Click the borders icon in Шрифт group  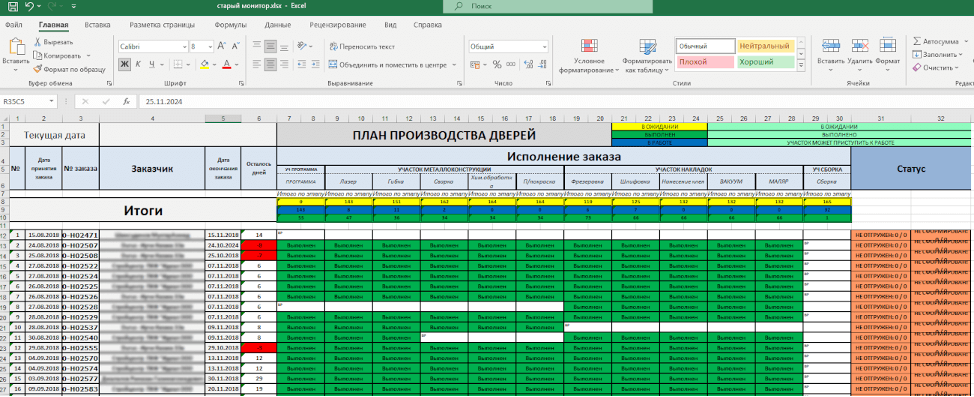[178, 64]
